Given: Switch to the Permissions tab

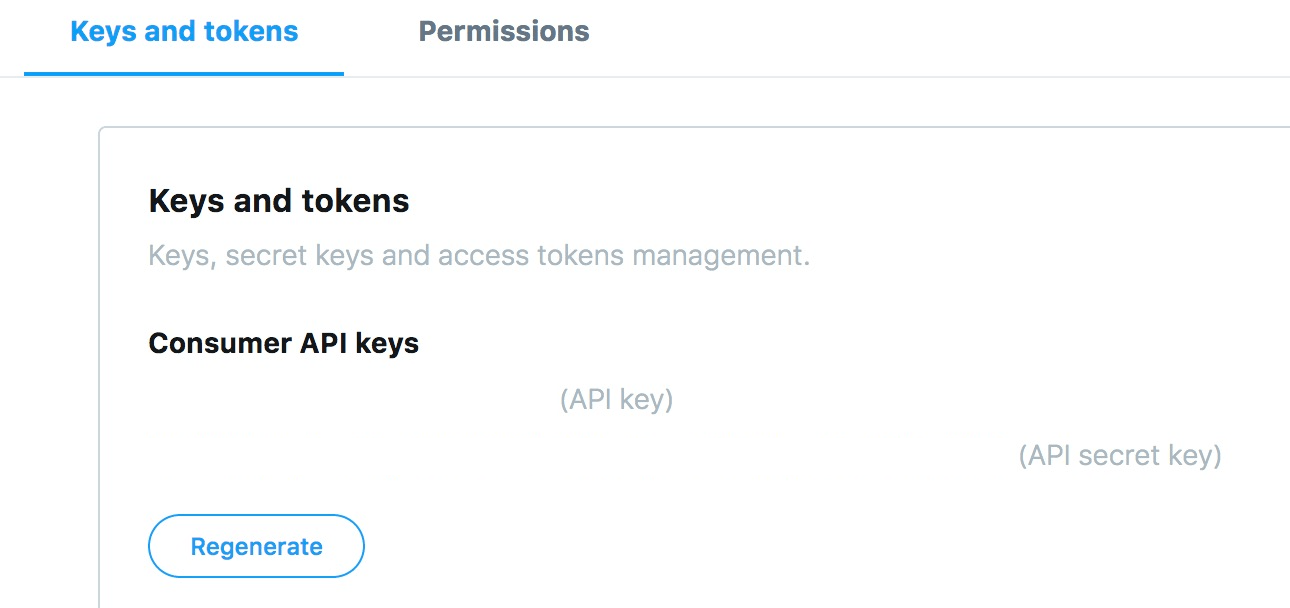Looking at the screenshot, I should pos(503,32).
